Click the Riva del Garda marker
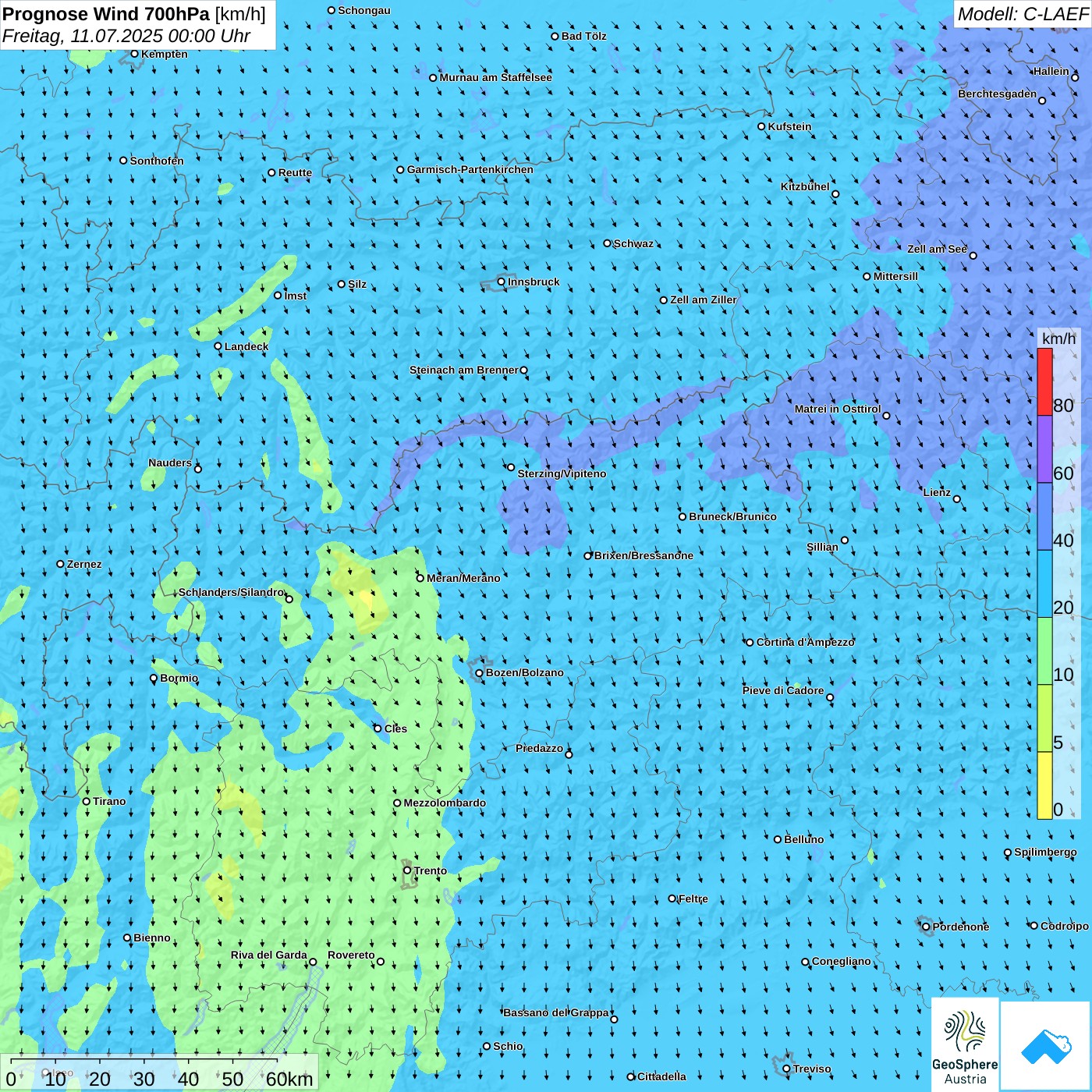 point(313,962)
